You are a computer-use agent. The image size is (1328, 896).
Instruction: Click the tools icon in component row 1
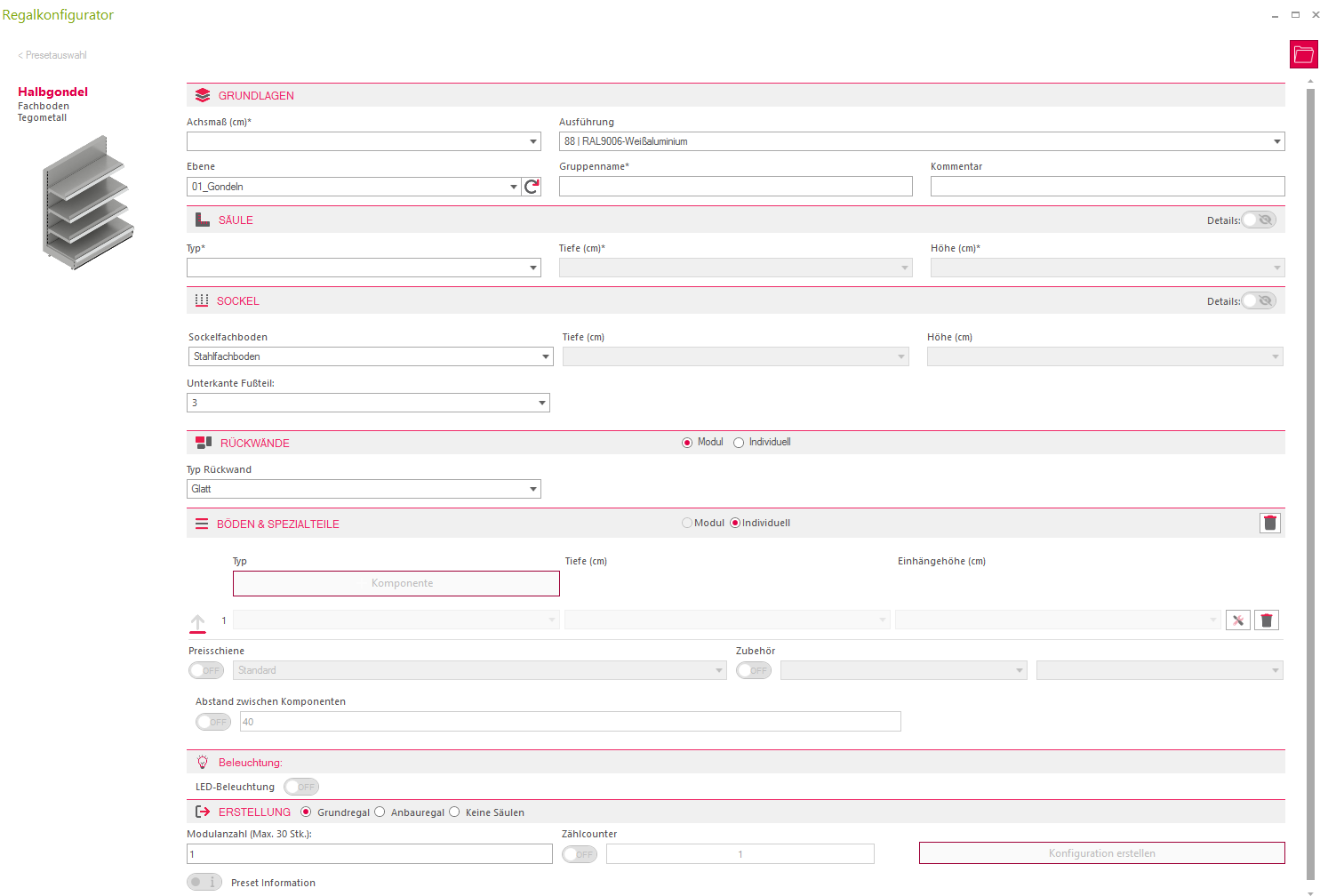[x=1237, y=620]
